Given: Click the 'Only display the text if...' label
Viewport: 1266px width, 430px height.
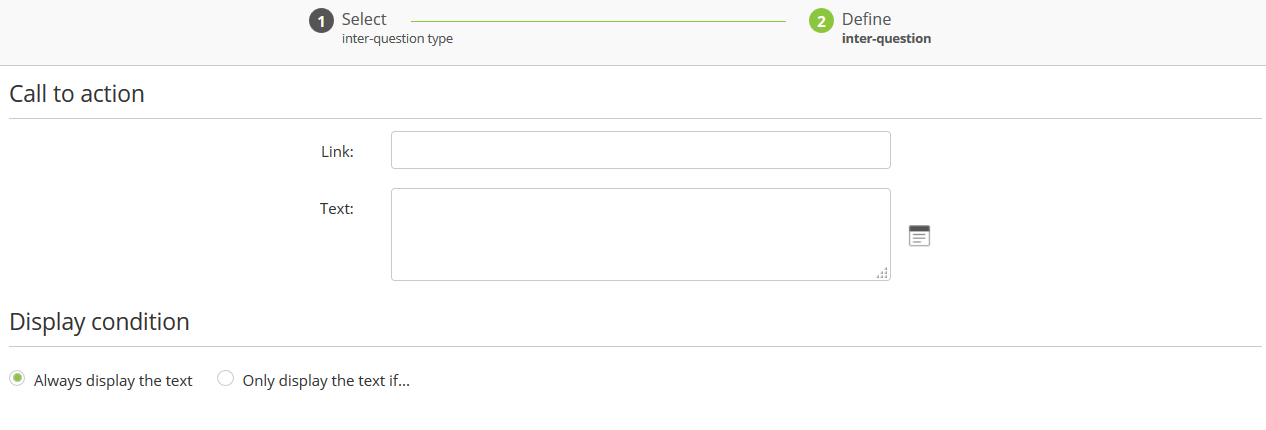Looking at the screenshot, I should pos(326,381).
